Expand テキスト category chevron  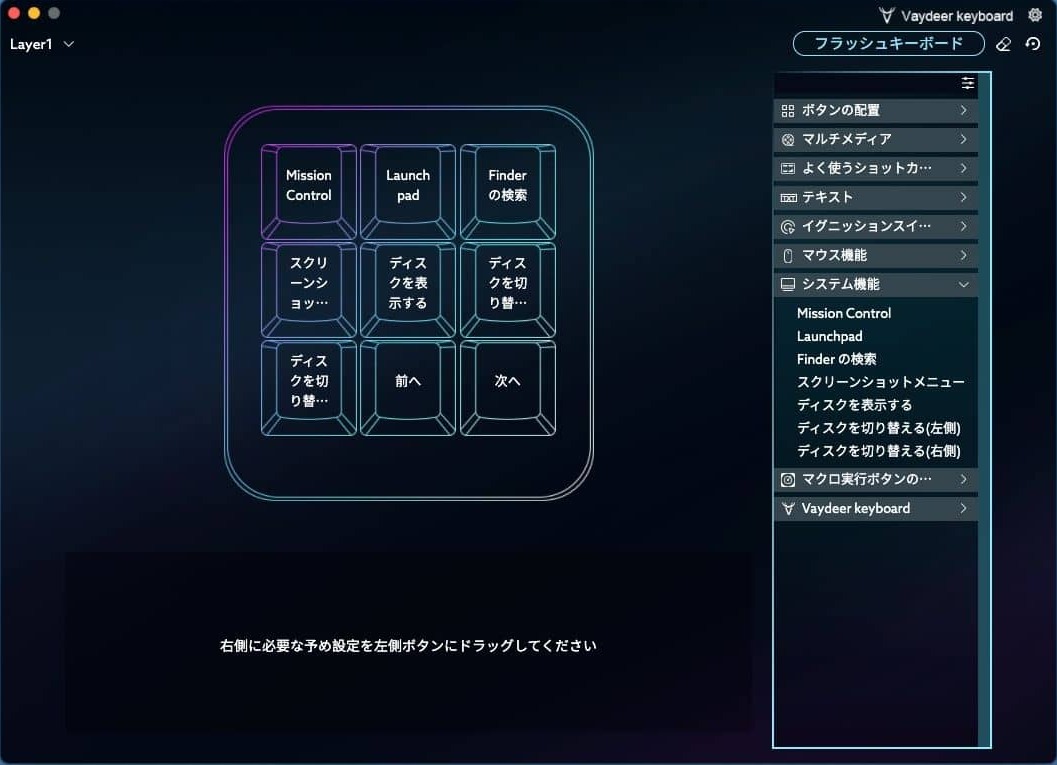963,197
